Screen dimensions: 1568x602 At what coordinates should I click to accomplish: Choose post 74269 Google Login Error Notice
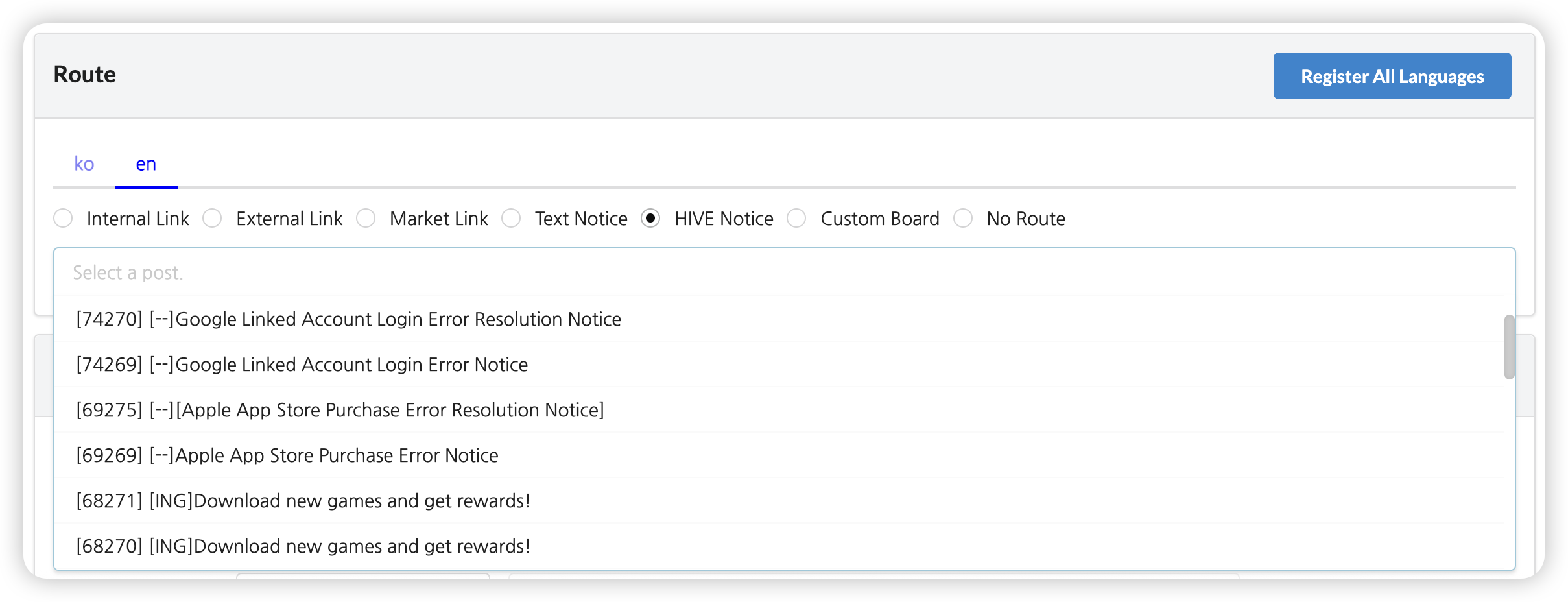coord(302,365)
